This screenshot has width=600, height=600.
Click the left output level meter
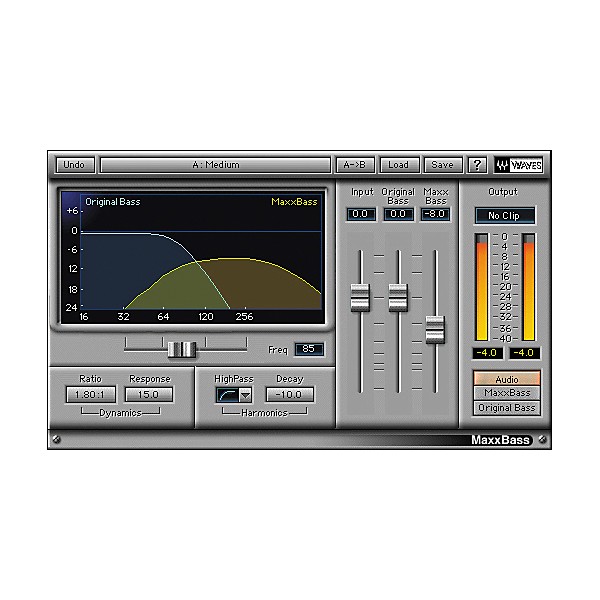click(481, 287)
